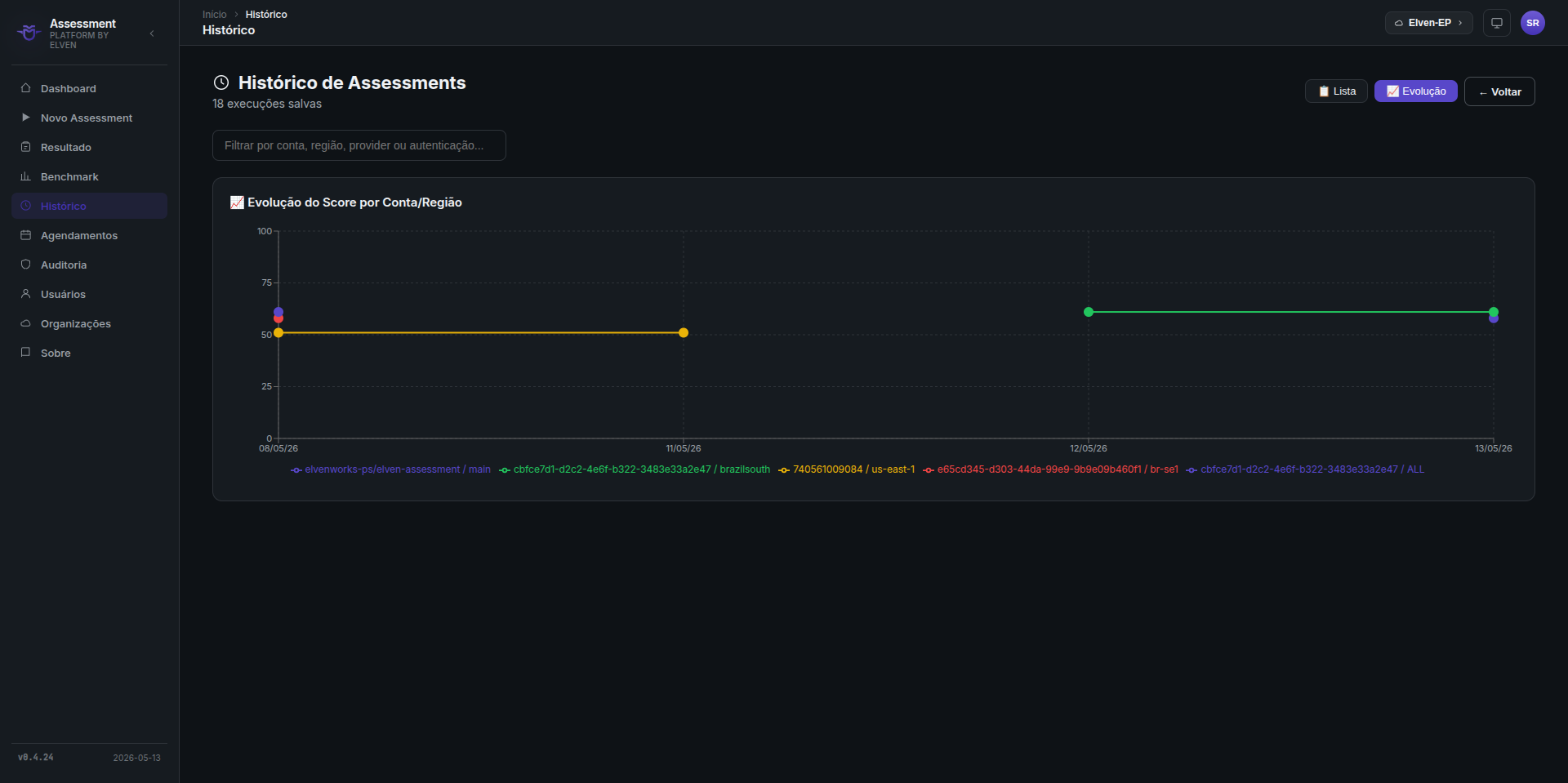
Task: Click the Início breadcrumb link
Action: [215, 15]
